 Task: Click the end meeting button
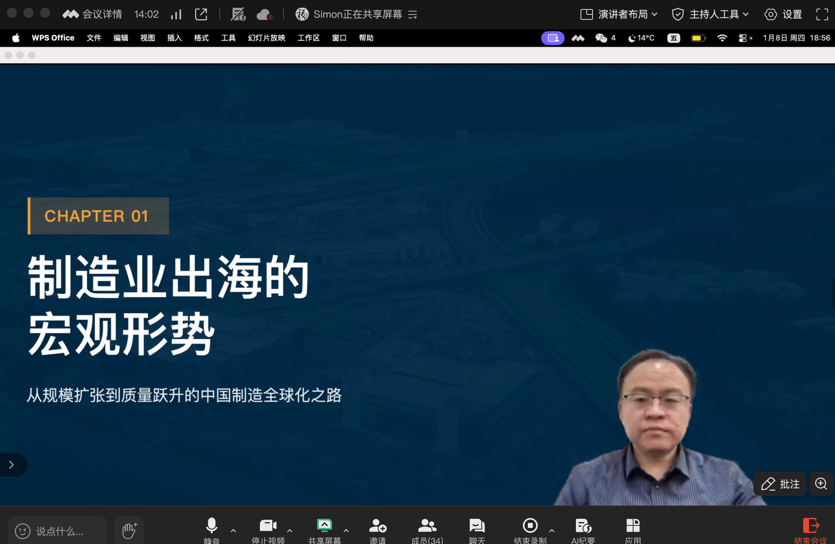[x=810, y=528]
